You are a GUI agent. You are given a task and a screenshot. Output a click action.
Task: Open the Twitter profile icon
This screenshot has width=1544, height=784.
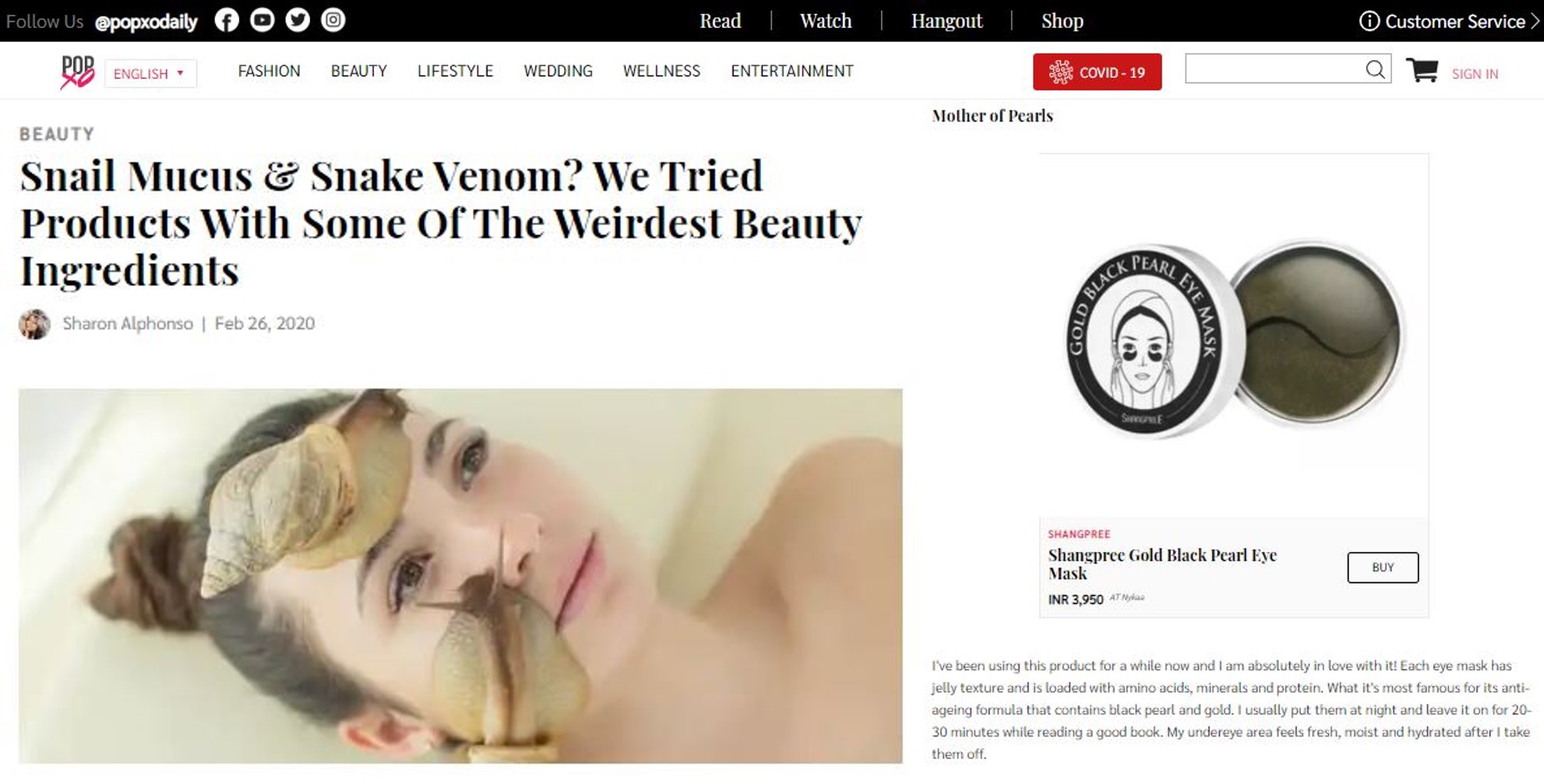298,20
